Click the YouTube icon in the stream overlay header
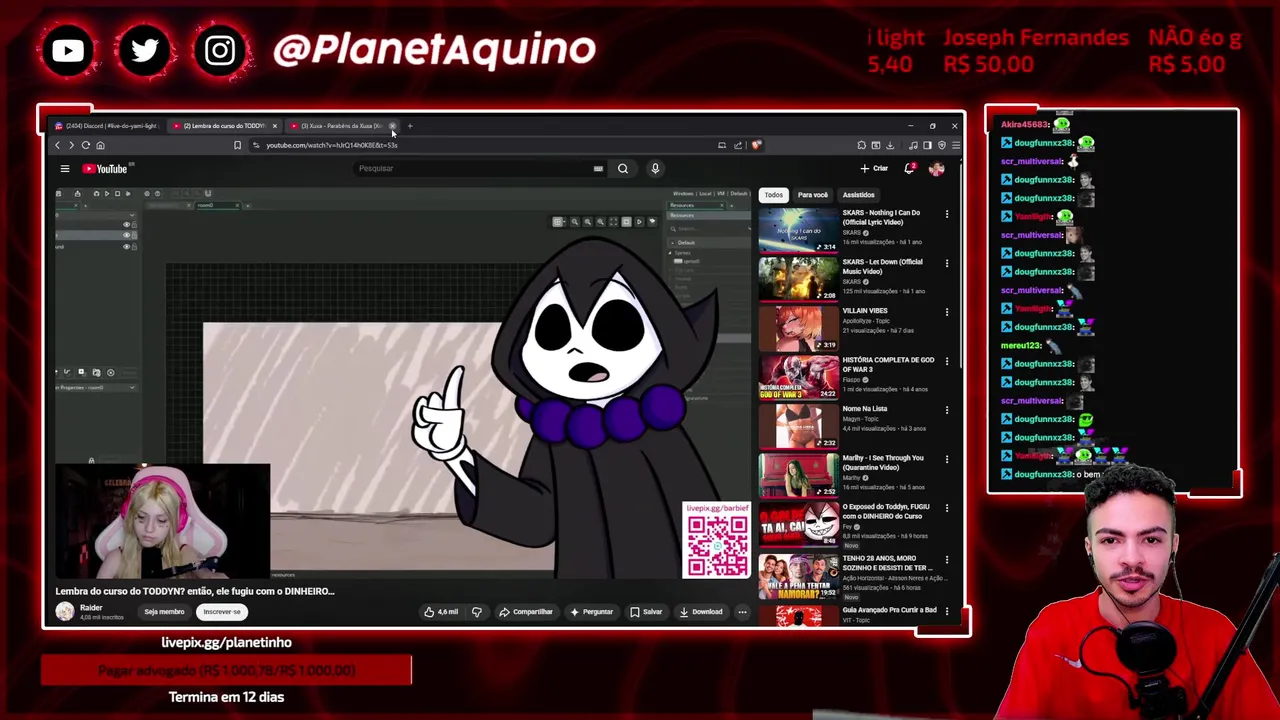 tap(68, 50)
